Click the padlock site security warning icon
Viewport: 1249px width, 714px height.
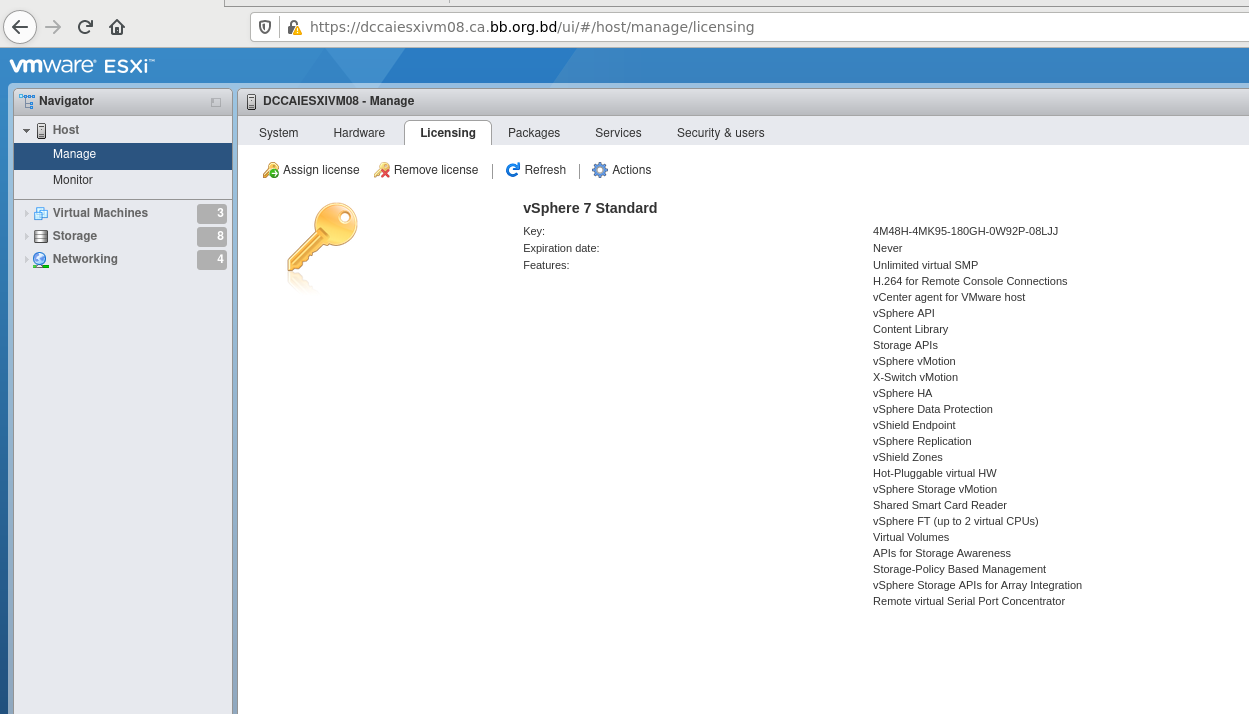[294, 27]
